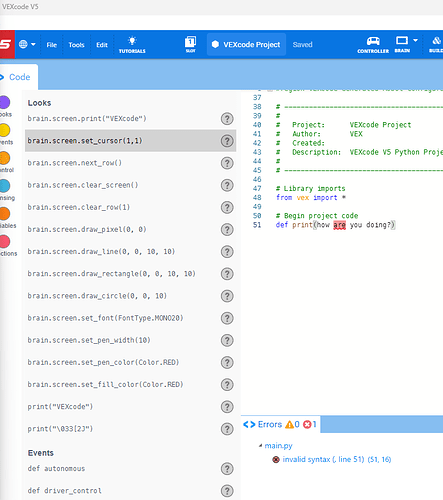This screenshot has height=500, width=443.
Task: Select the def autonomous command
Action: point(56,468)
